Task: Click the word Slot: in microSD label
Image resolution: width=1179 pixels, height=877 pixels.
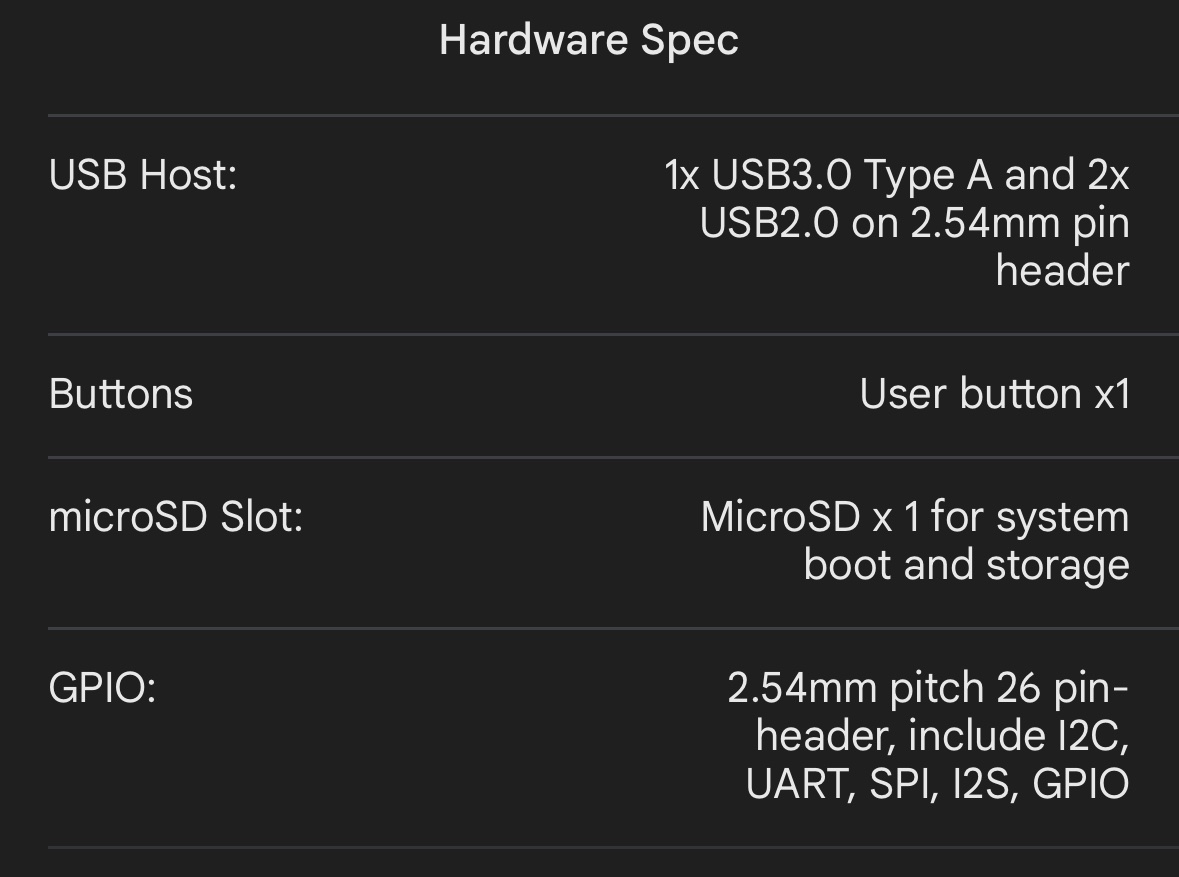Action: coord(262,517)
